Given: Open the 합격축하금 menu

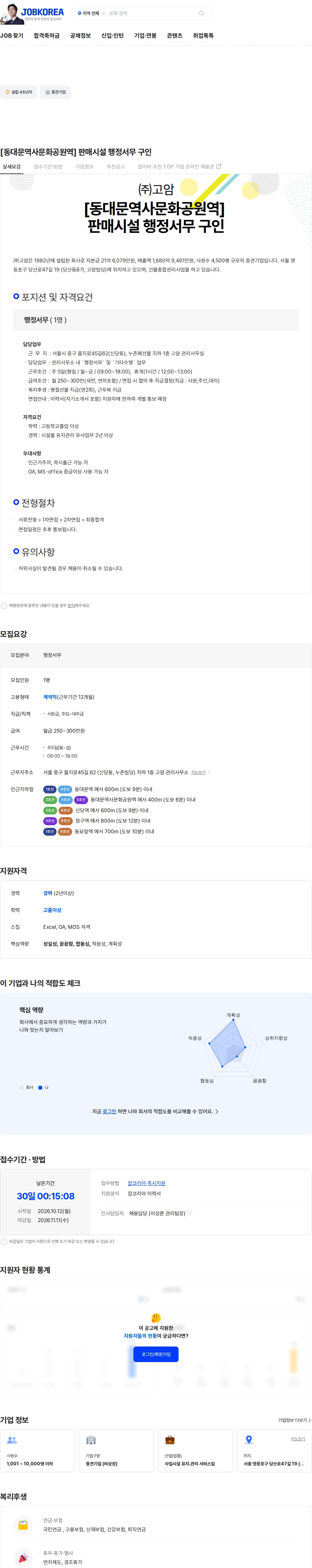Looking at the screenshot, I should [47, 36].
